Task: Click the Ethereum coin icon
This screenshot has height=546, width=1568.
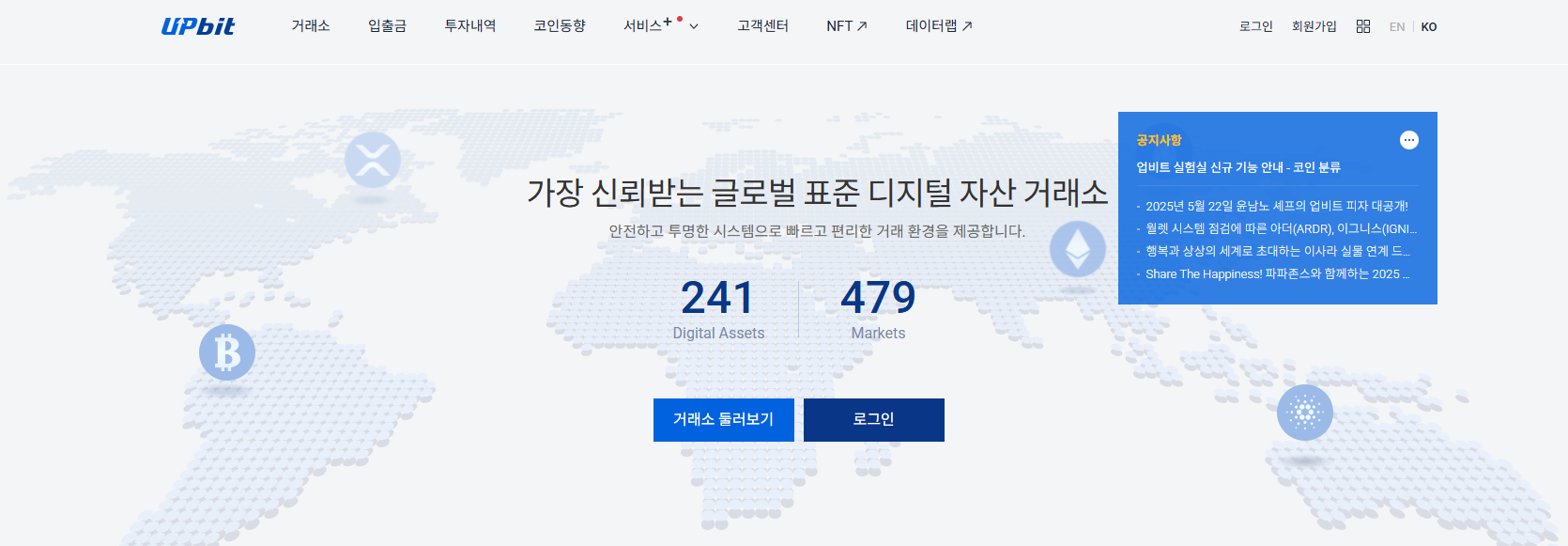Action: 1078,249
